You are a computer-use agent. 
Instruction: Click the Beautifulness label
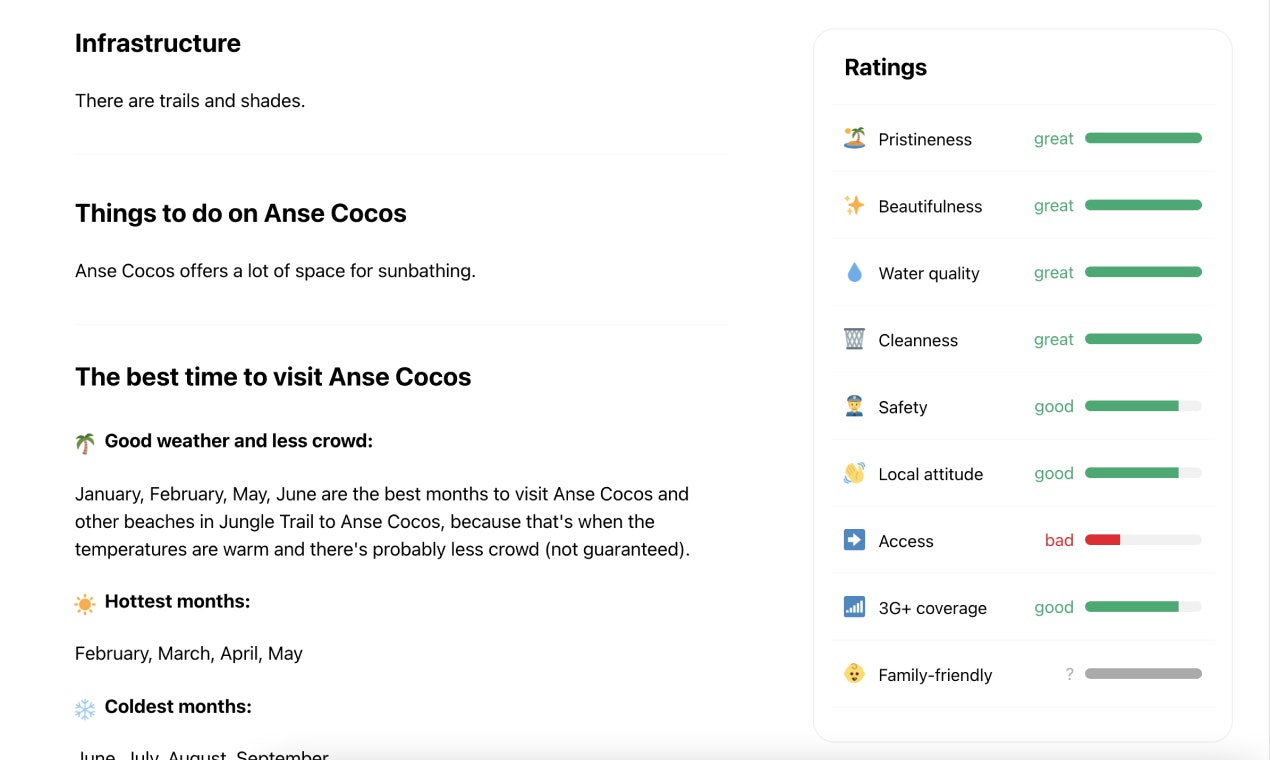point(930,206)
